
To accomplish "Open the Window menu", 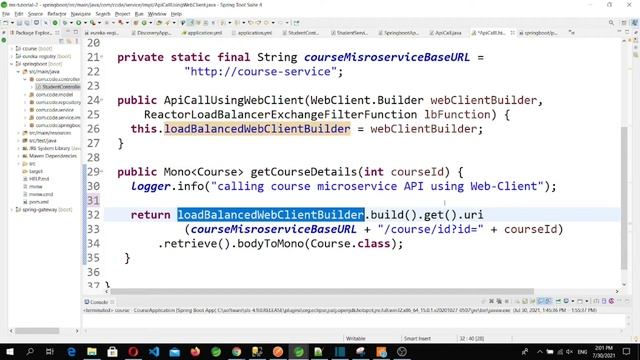I will pyautogui.click(x=157, y=14).
